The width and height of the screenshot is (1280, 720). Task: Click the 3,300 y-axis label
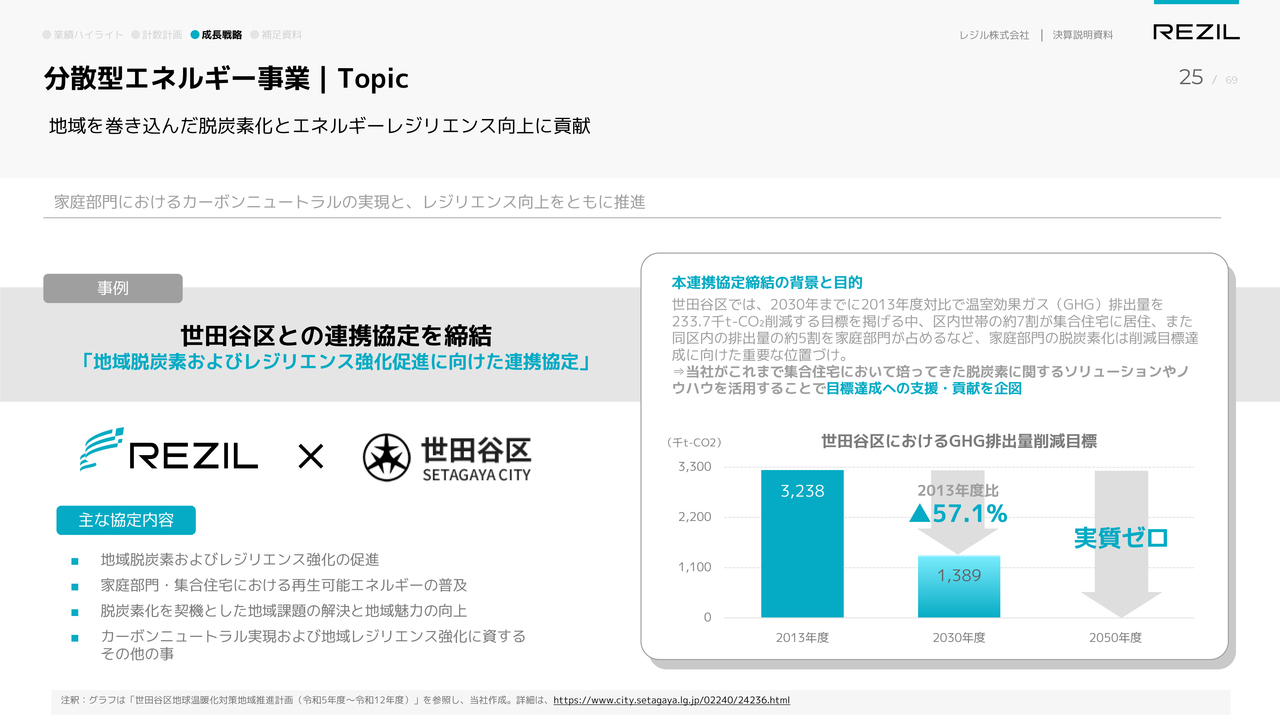click(x=695, y=467)
